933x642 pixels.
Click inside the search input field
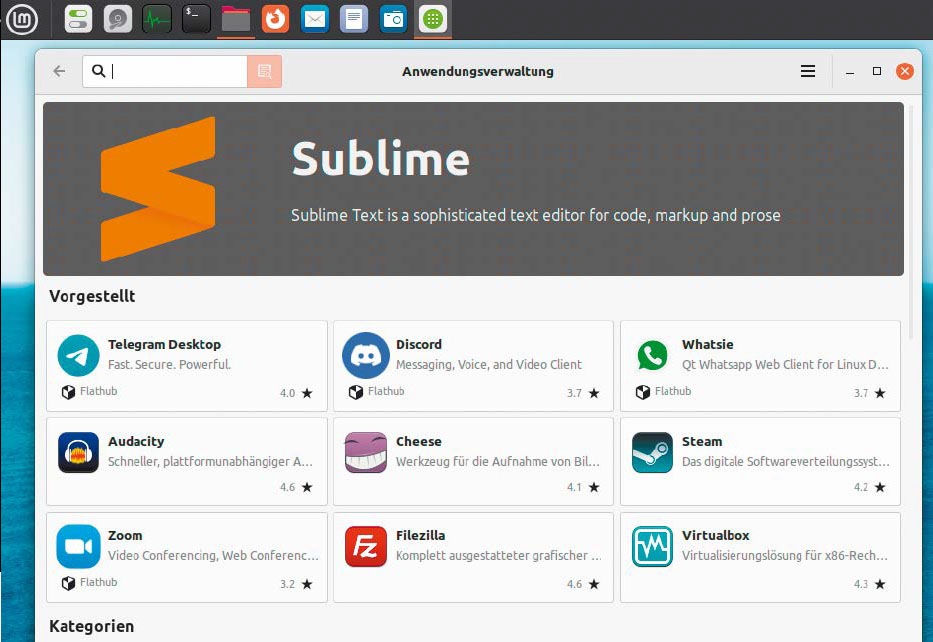165,71
